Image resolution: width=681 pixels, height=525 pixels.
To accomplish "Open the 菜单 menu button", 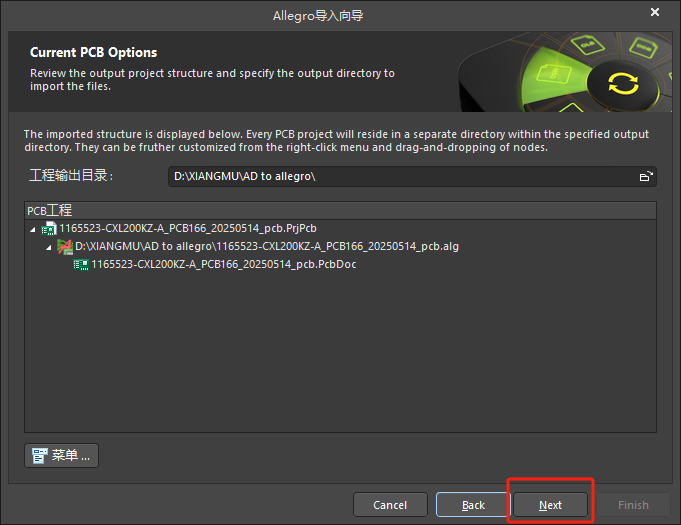I will coord(61,456).
